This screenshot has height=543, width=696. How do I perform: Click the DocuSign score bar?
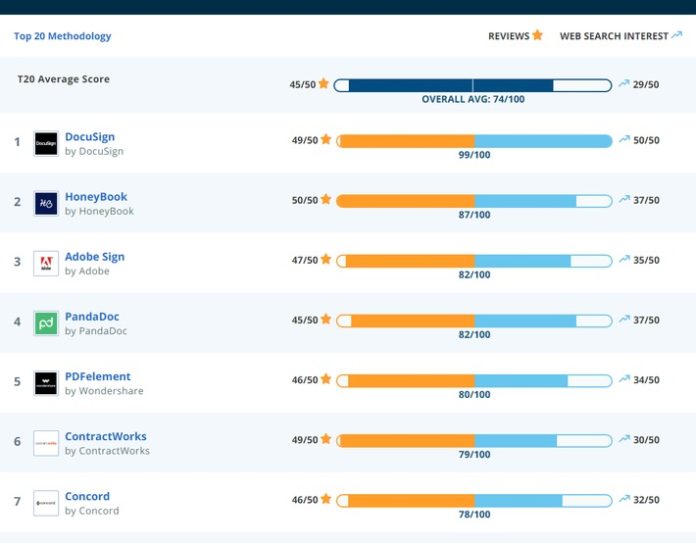[475, 141]
